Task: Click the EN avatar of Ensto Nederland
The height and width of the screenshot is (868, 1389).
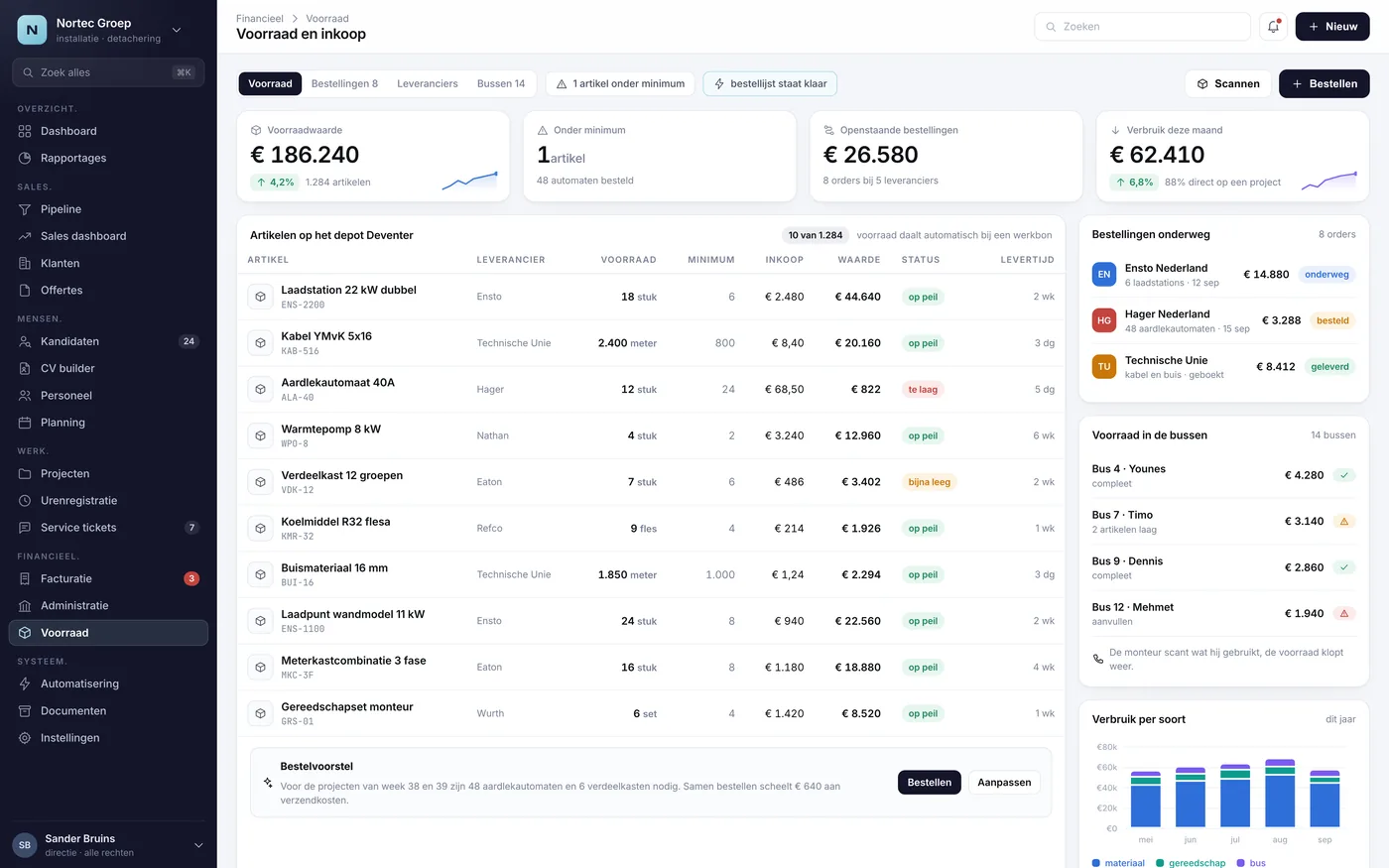Action: coord(1103,275)
